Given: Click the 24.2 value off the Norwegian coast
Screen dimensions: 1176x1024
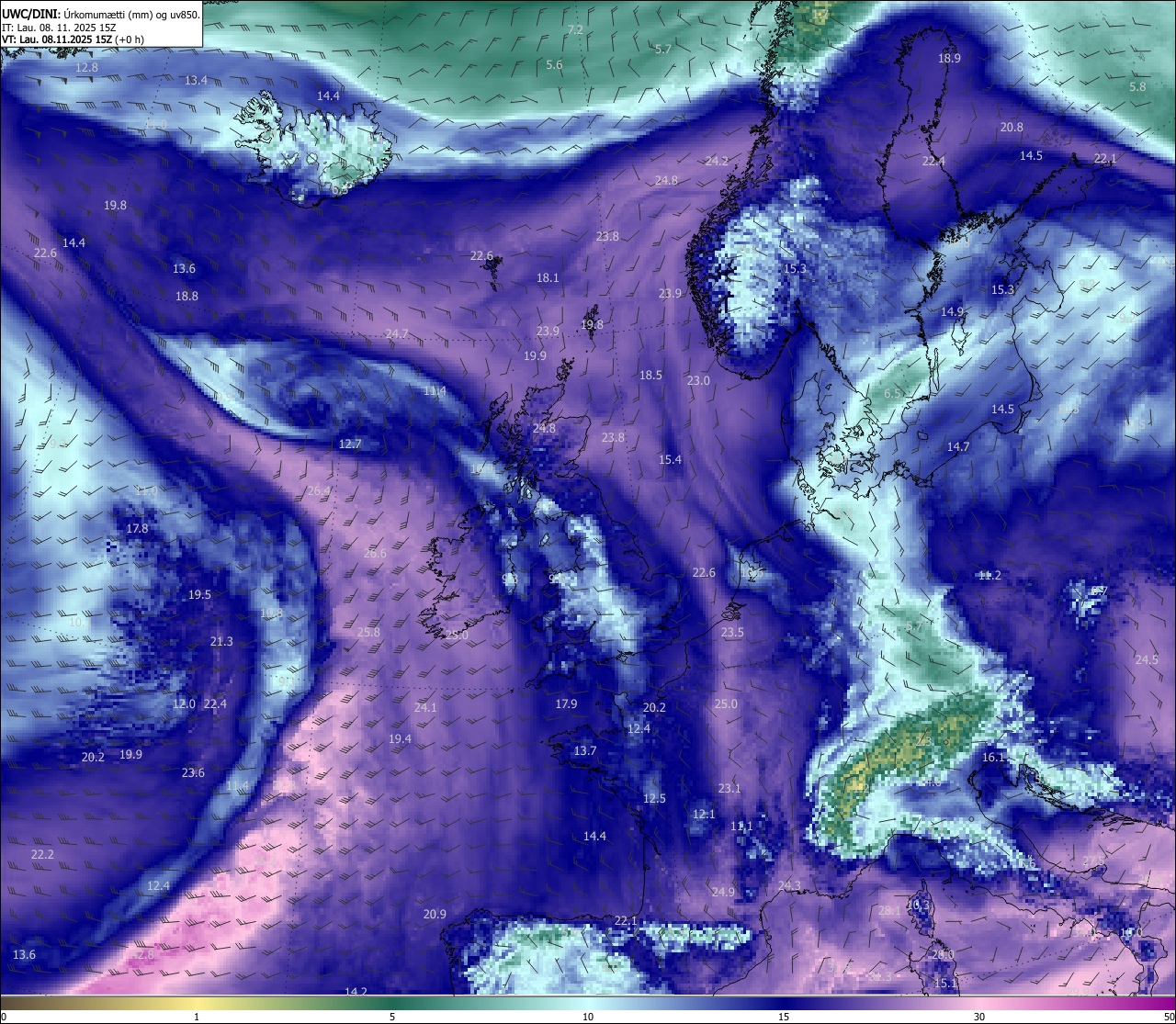Looking at the screenshot, I should pyautogui.click(x=717, y=162).
